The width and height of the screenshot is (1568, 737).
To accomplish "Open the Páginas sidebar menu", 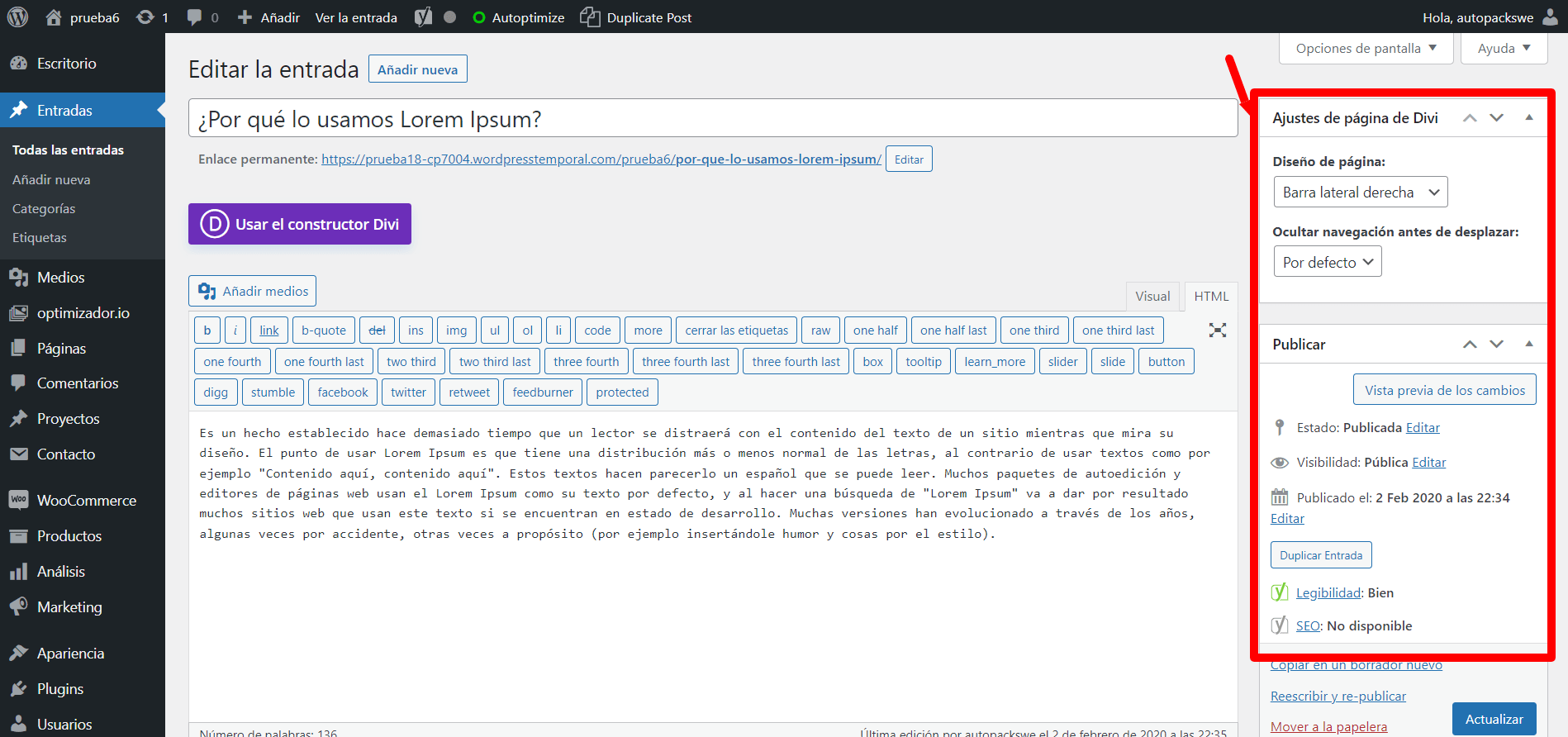I will [x=83, y=349].
